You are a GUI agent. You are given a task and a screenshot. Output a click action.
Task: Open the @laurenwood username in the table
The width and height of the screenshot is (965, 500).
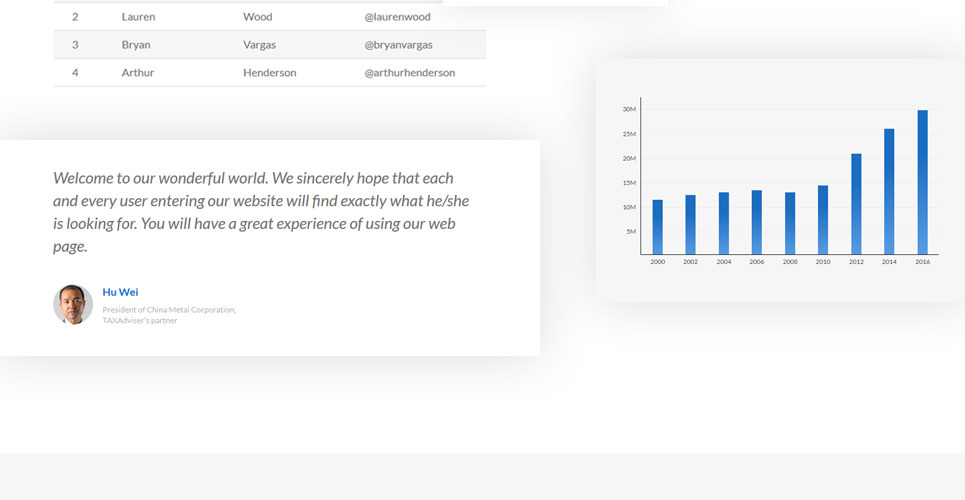pos(397,17)
